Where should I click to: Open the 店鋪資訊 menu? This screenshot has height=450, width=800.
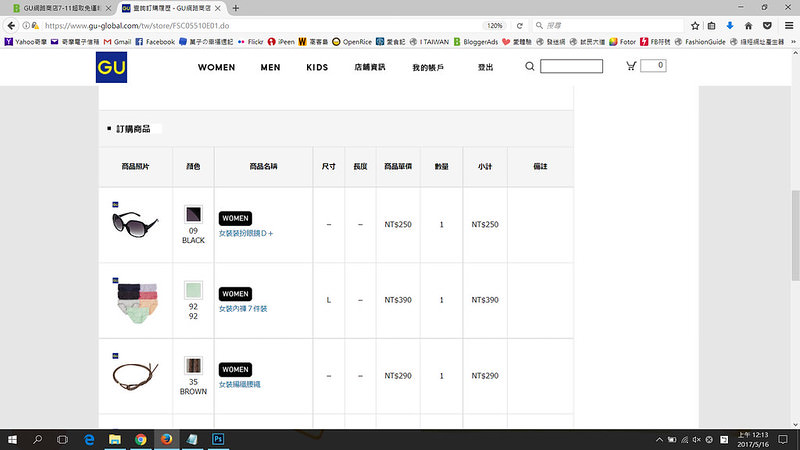[369, 67]
